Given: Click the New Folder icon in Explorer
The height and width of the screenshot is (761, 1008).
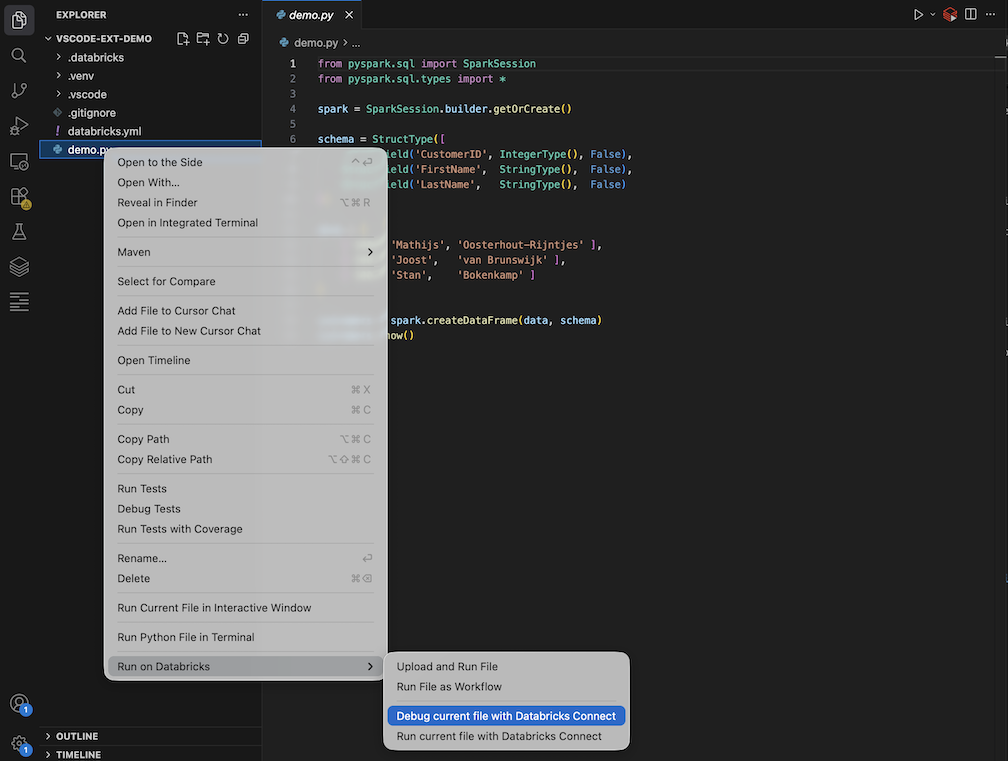Looking at the screenshot, I should (x=203, y=39).
